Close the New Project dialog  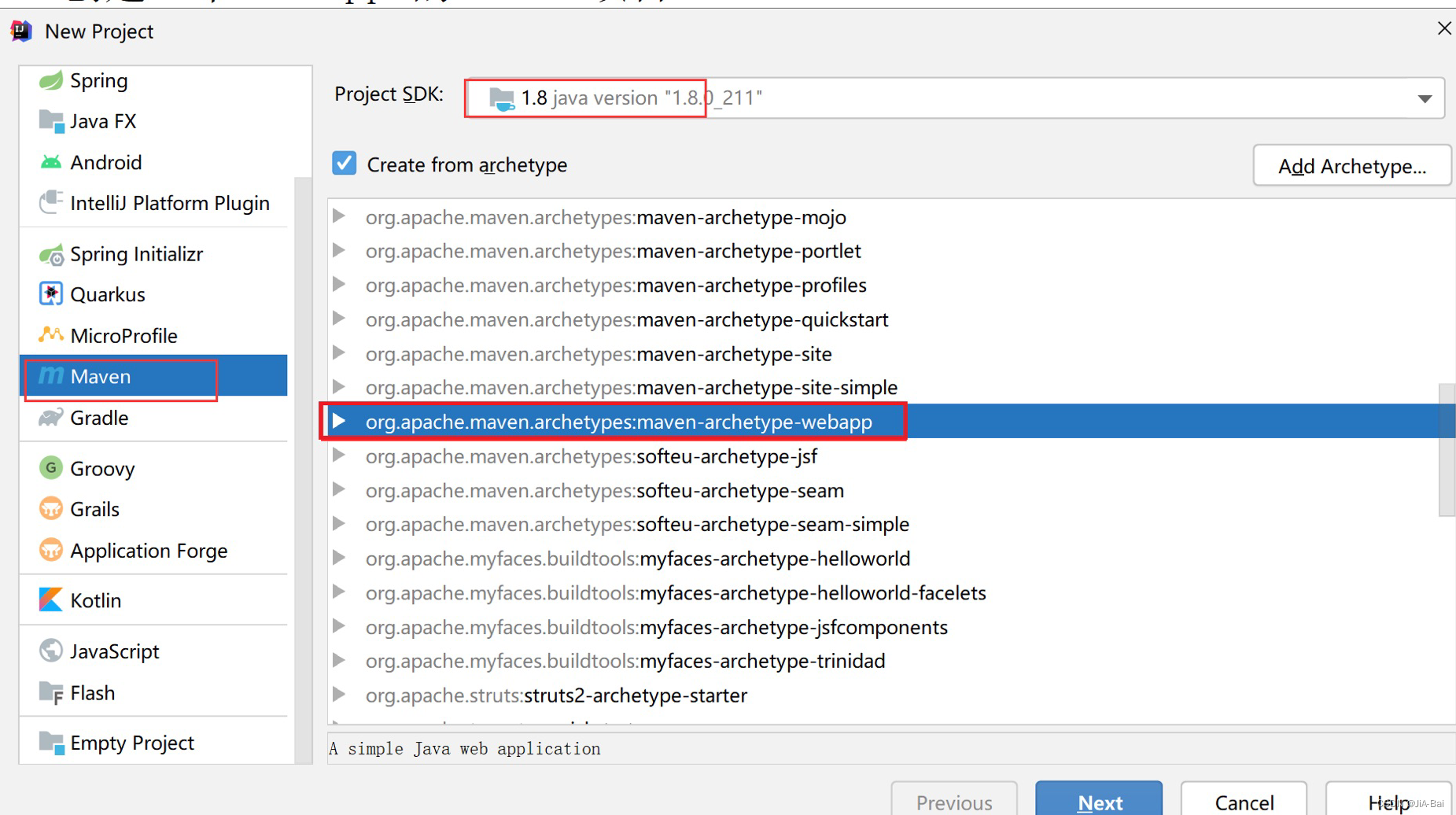point(1444,29)
